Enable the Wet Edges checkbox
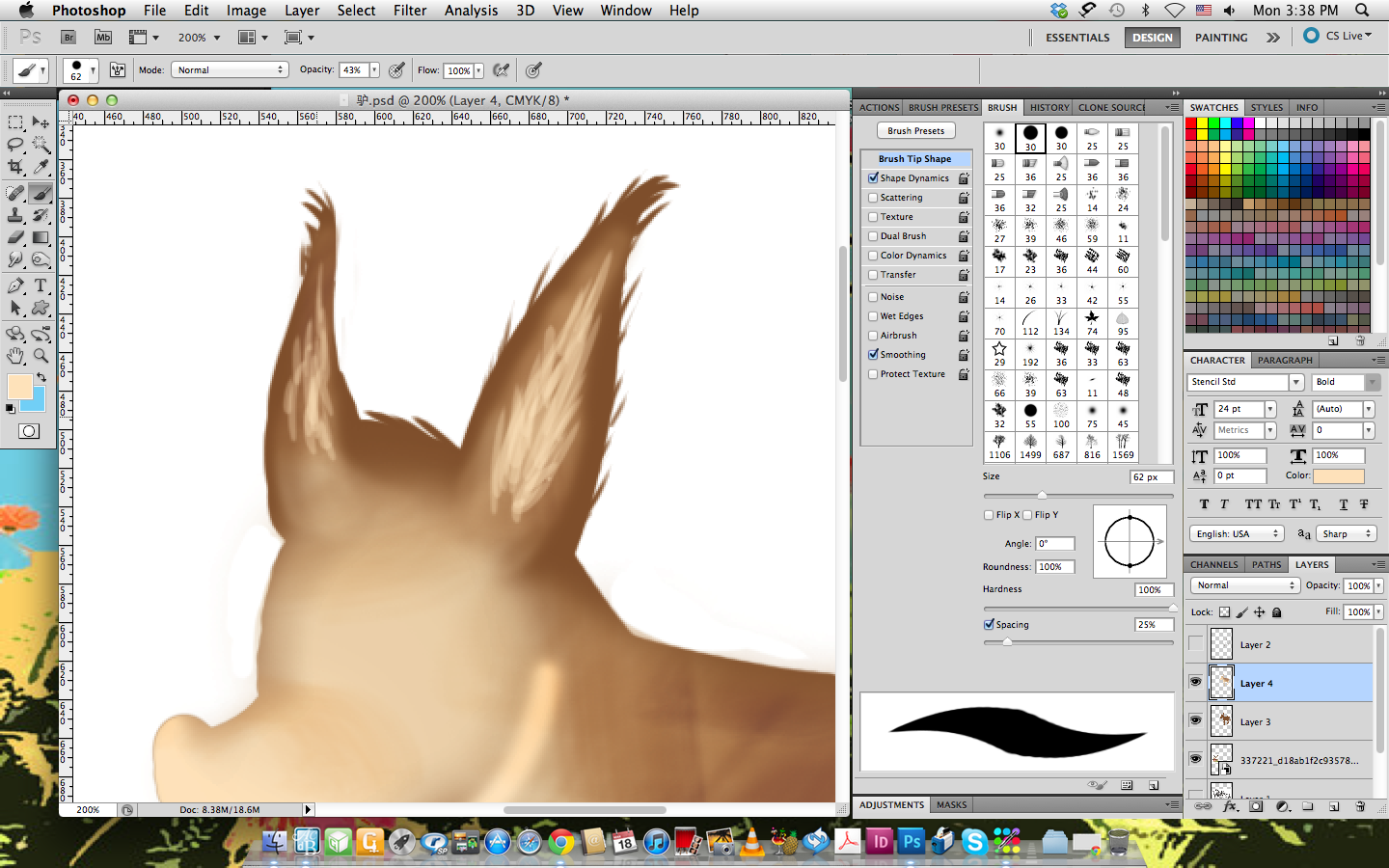 click(x=873, y=316)
